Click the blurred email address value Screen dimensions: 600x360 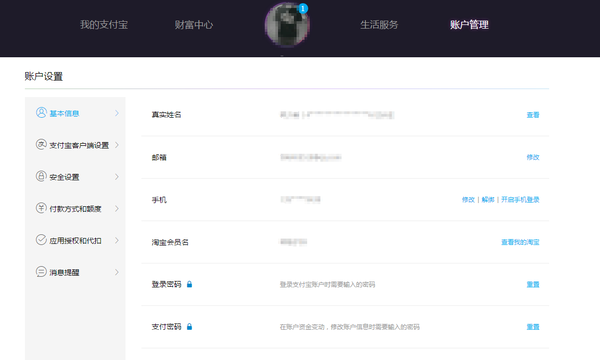[x=311, y=157]
